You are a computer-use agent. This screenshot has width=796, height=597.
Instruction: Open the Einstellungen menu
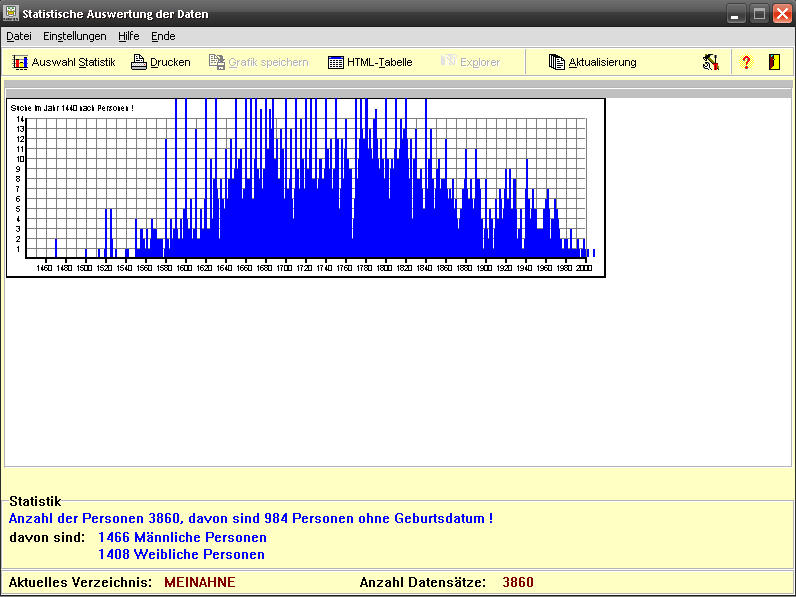pyautogui.click(x=75, y=36)
